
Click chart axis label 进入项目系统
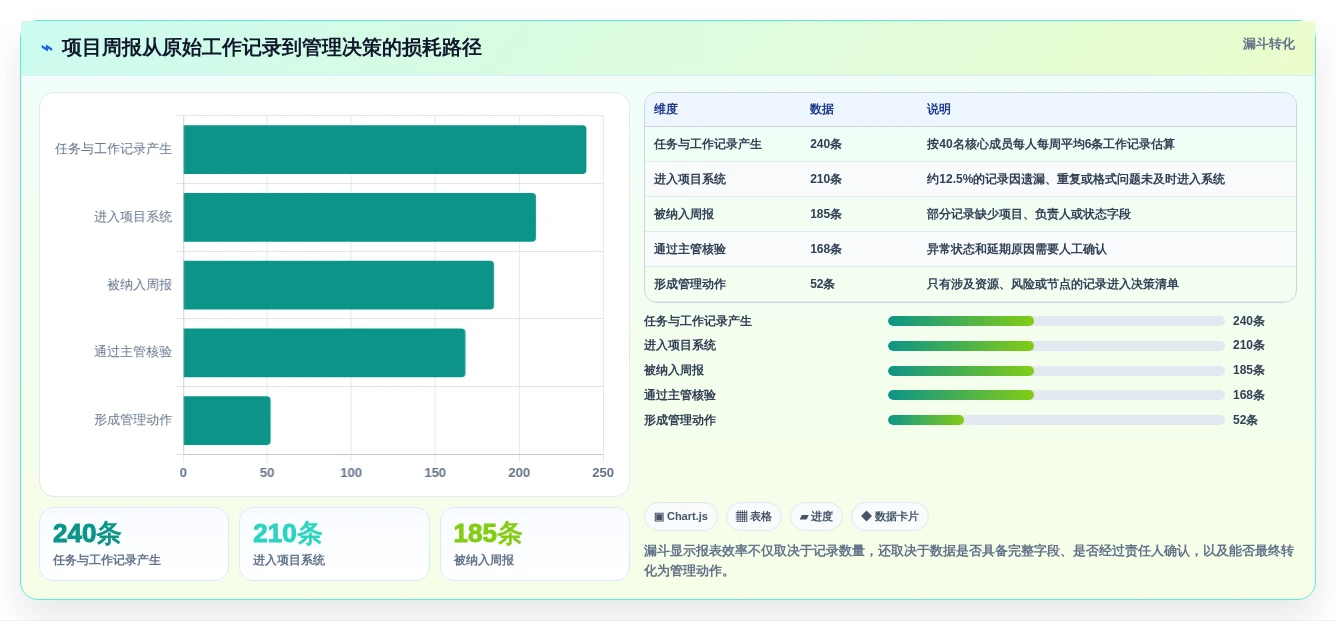click(133, 217)
